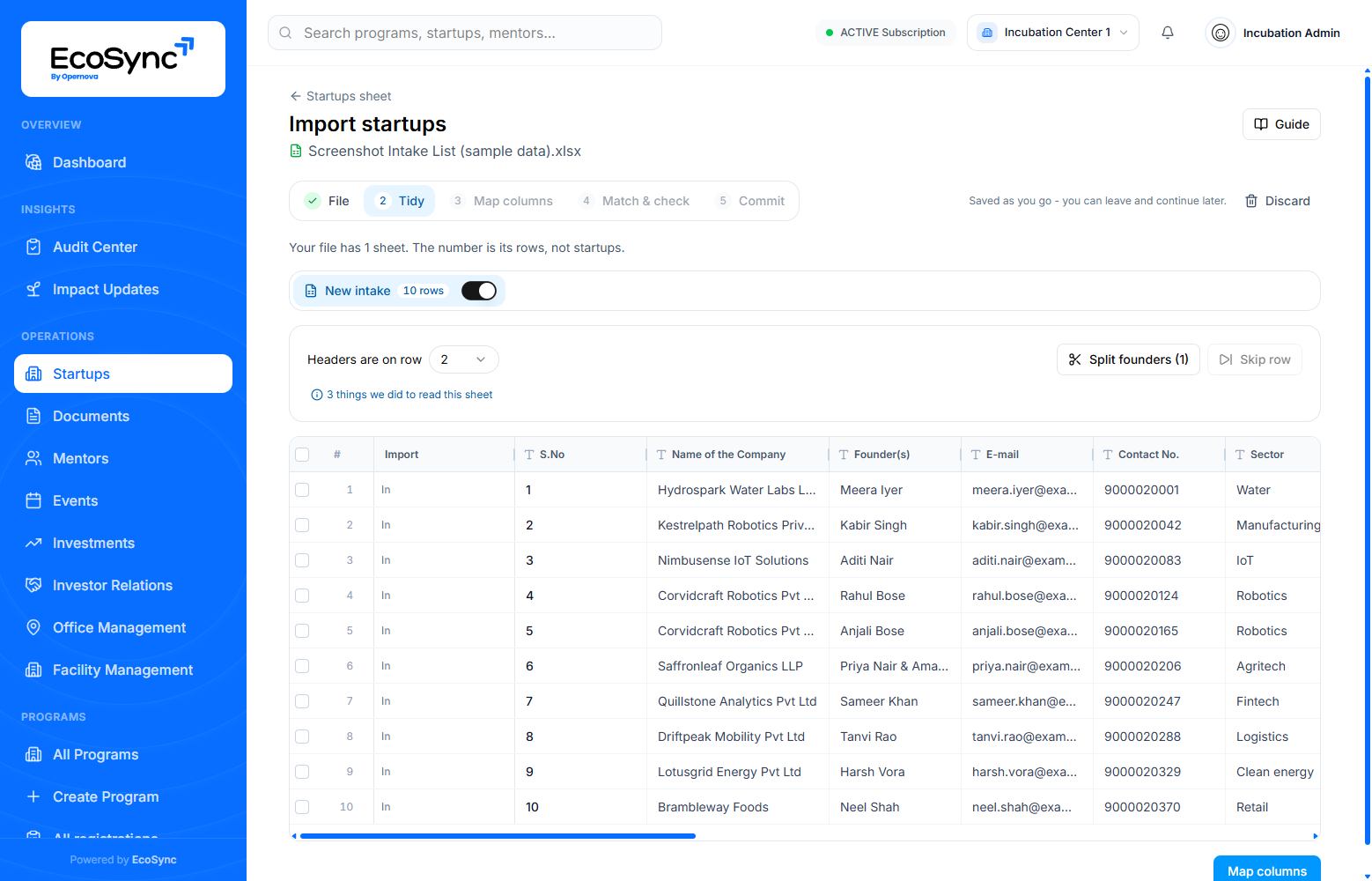
Task: Click the blue Map columns button
Action: [1267, 870]
